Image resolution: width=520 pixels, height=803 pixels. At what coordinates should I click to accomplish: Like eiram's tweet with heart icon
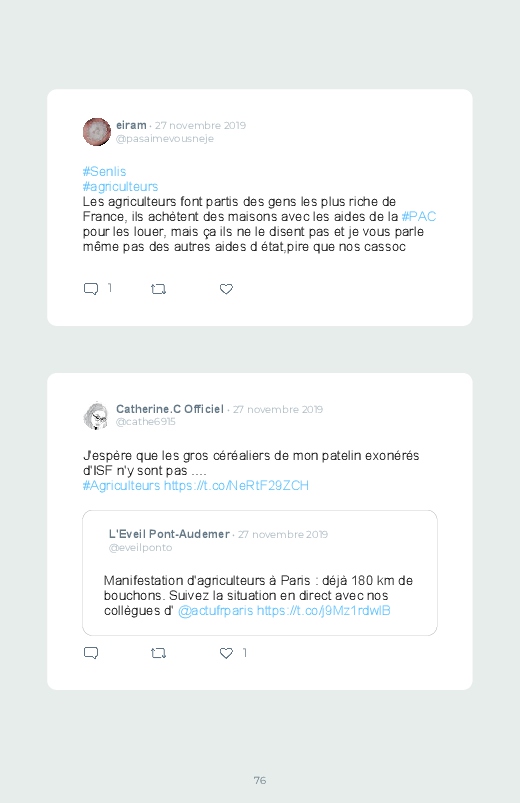(226, 289)
